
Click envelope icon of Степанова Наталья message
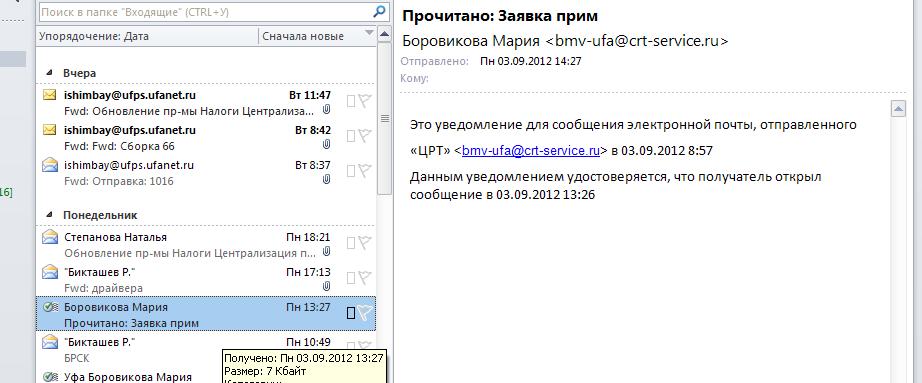50,237
